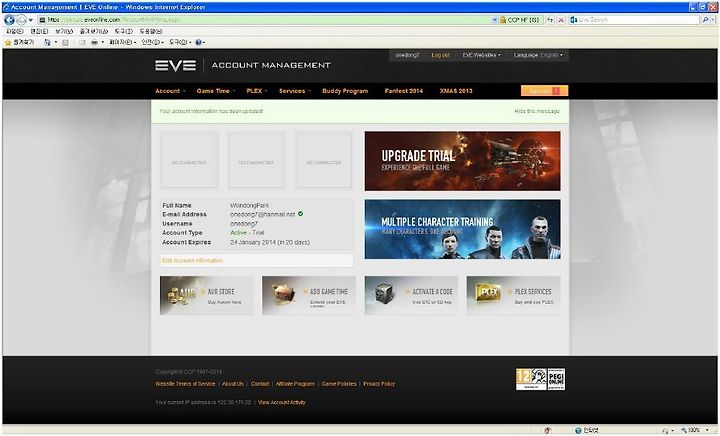Open the Add Game Time tile
Viewport: 720px width, 436px height.
point(309,295)
